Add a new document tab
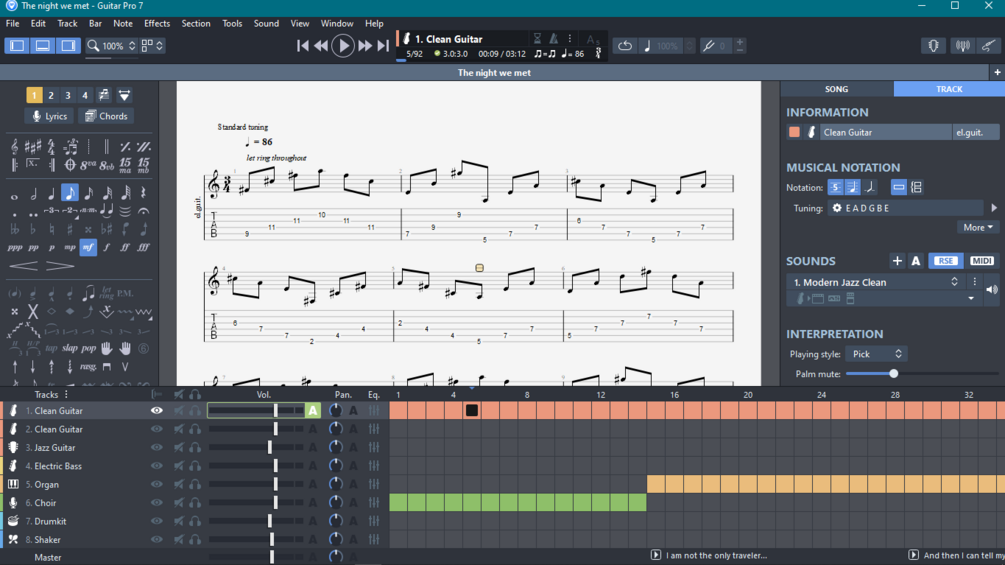Image resolution: width=1005 pixels, height=565 pixels. pyautogui.click(x=997, y=72)
